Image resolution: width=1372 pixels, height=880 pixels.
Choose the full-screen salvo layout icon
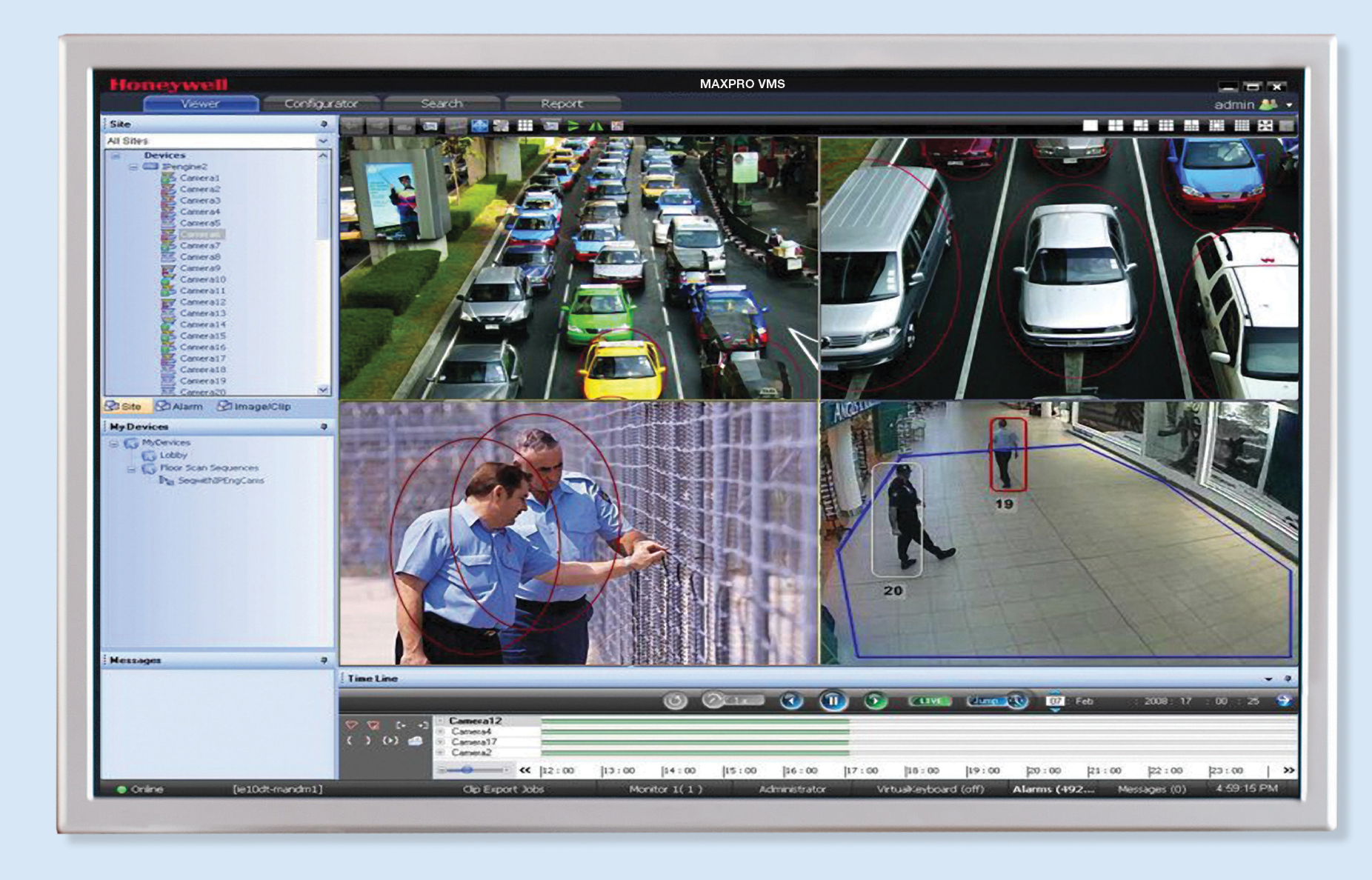coord(1264,126)
